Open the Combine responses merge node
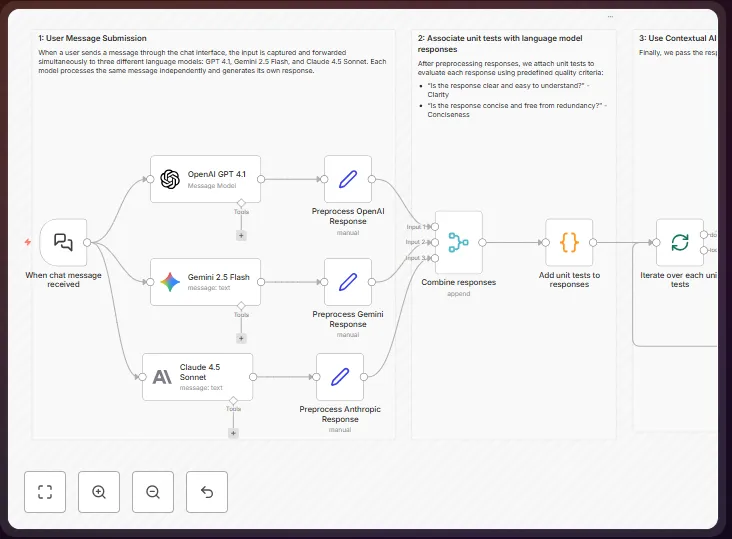The height and width of the screenshot is (539, 732). pos(458,242)
